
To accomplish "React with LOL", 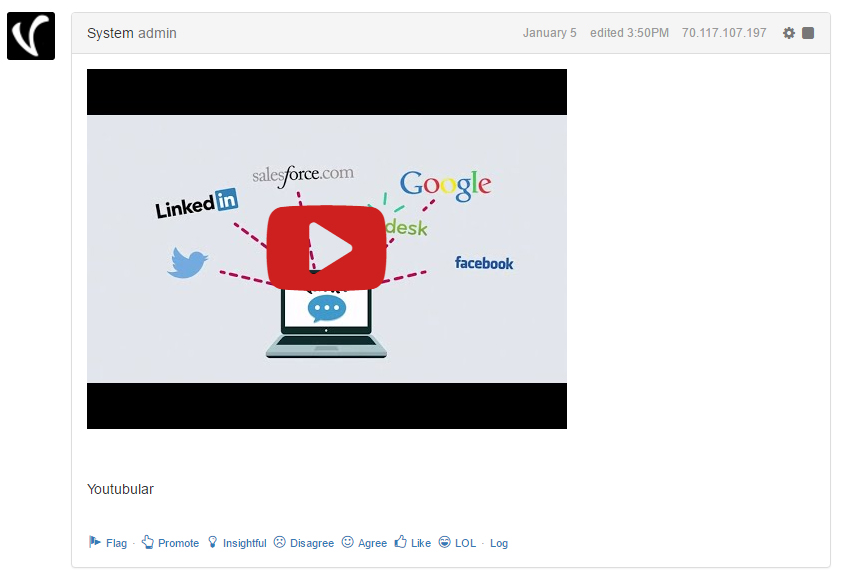I will coord(465,543).
